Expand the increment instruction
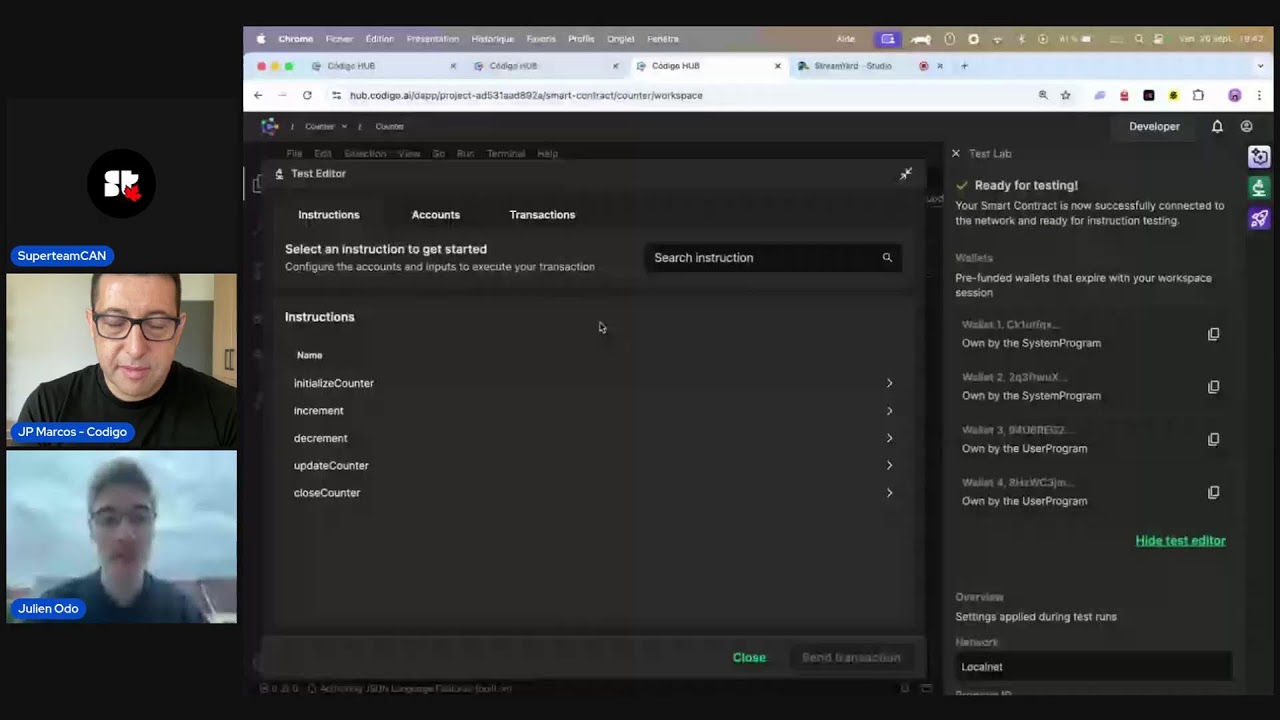1280x720 pixels. click(889, 411)
